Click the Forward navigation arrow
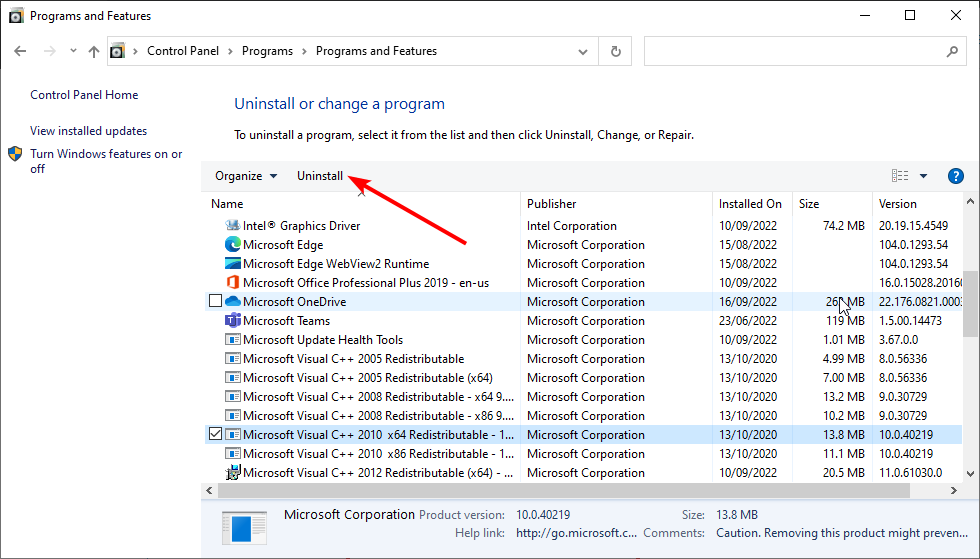Viewport: 980px width, 559px height. [x=50, y=51]
